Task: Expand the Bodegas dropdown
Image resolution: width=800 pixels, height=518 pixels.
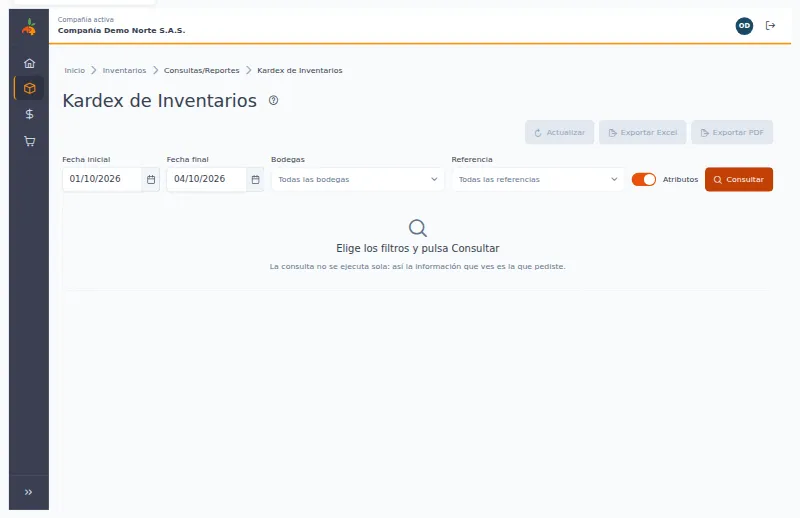Action: [x=358, y=180]
